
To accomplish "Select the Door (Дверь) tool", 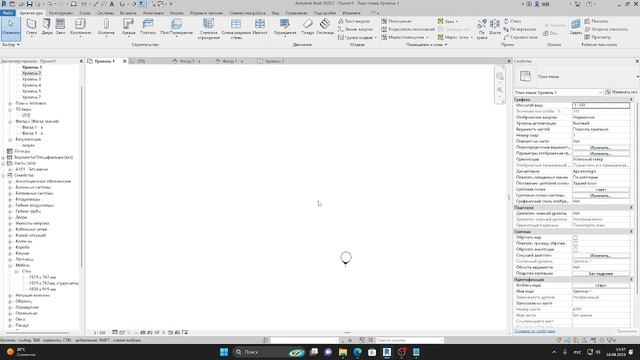I will point(47,27).
